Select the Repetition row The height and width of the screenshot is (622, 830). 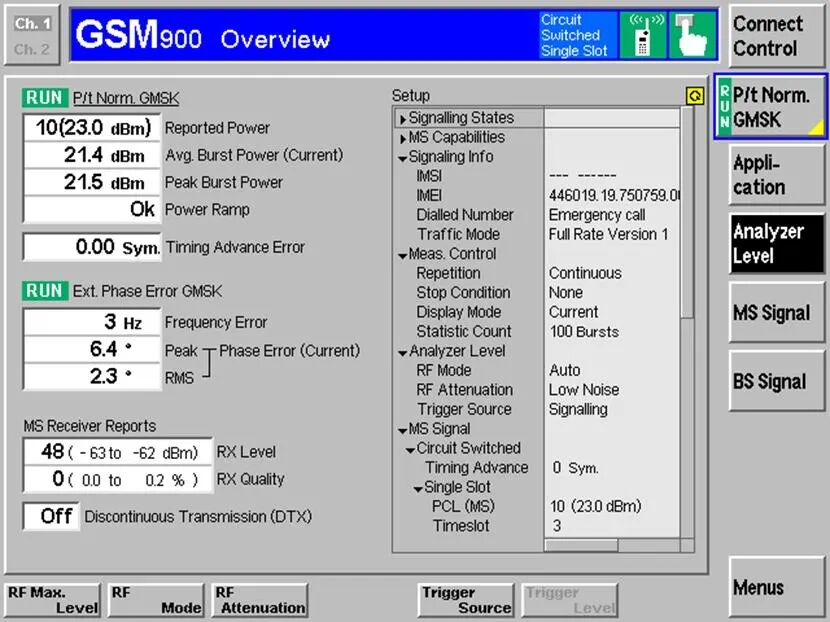point(537,273)
